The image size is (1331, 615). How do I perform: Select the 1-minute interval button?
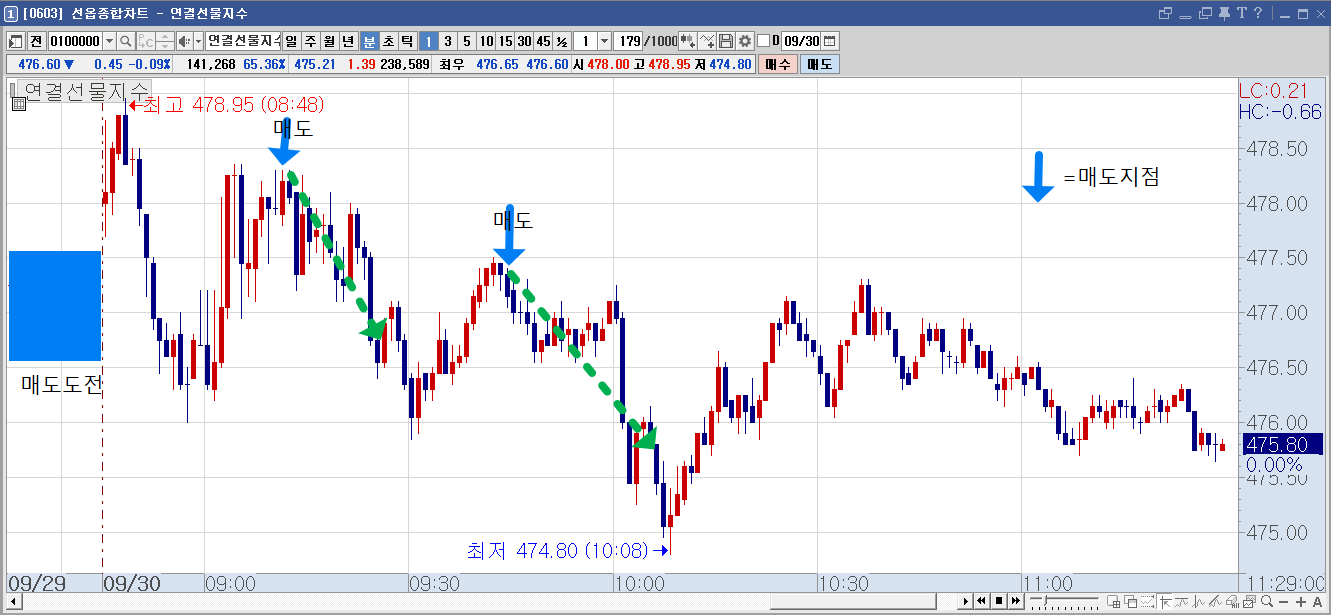point(428,41)
